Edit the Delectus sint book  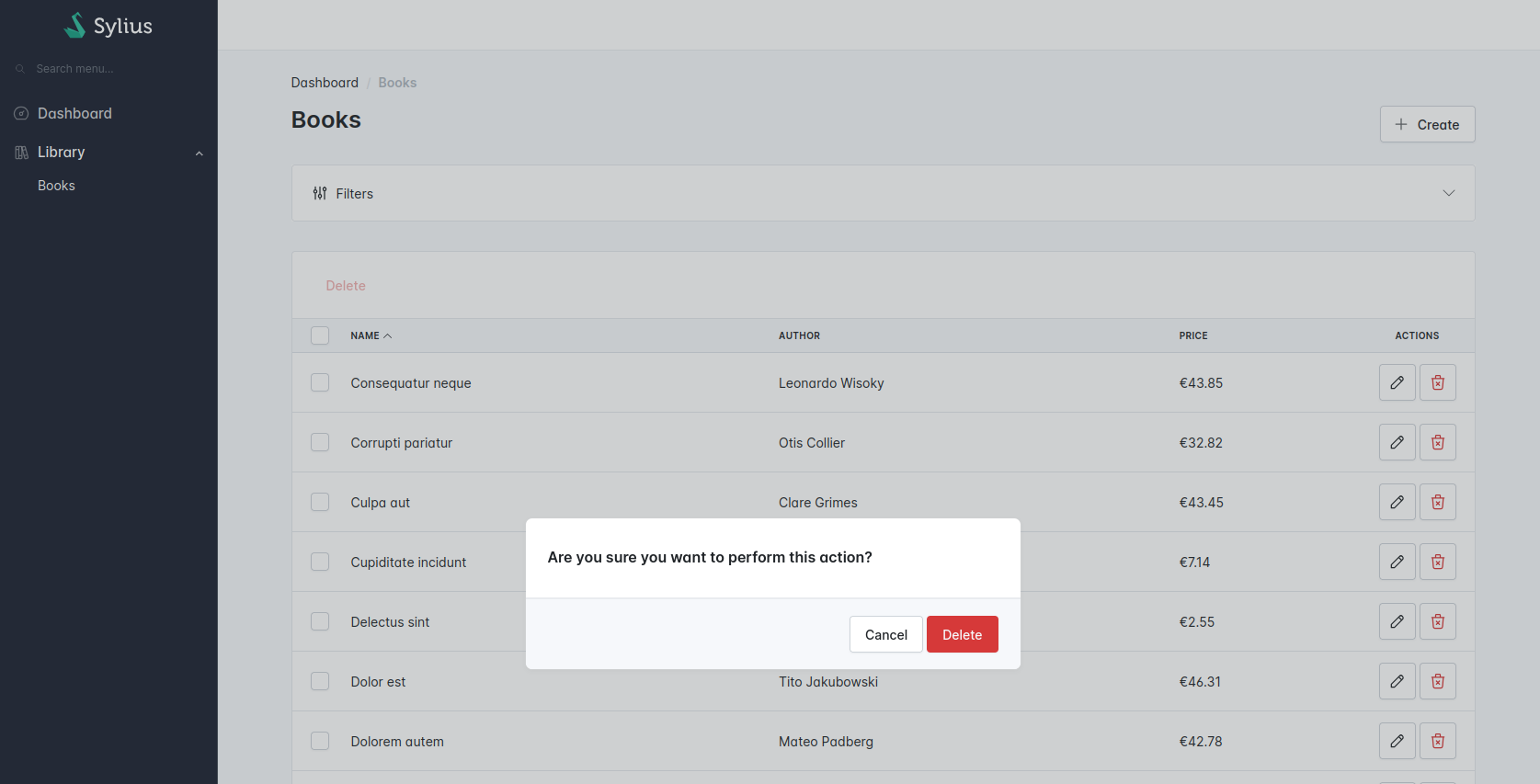click(x=1397, y=621)
